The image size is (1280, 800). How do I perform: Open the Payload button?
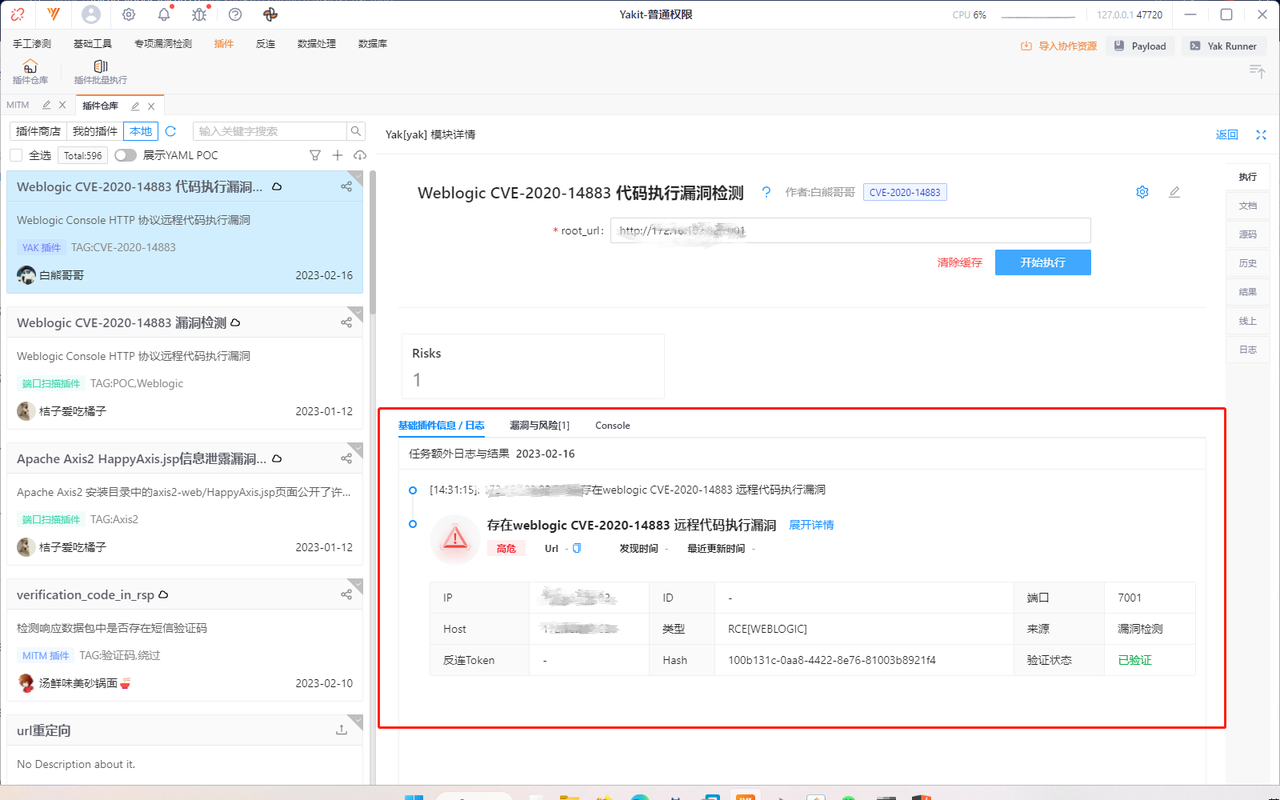coord(1141,46)
